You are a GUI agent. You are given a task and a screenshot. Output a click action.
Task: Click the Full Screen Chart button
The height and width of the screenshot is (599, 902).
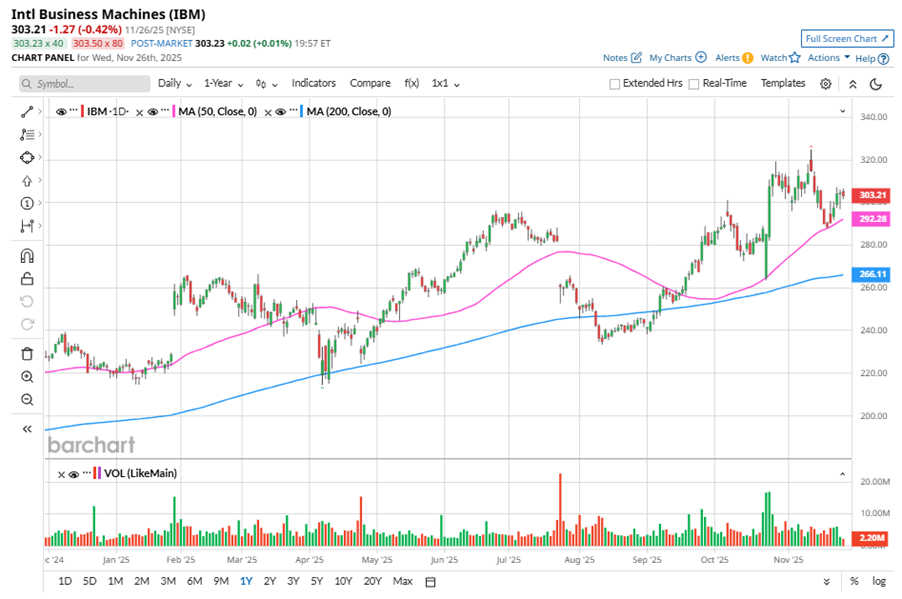847,39
